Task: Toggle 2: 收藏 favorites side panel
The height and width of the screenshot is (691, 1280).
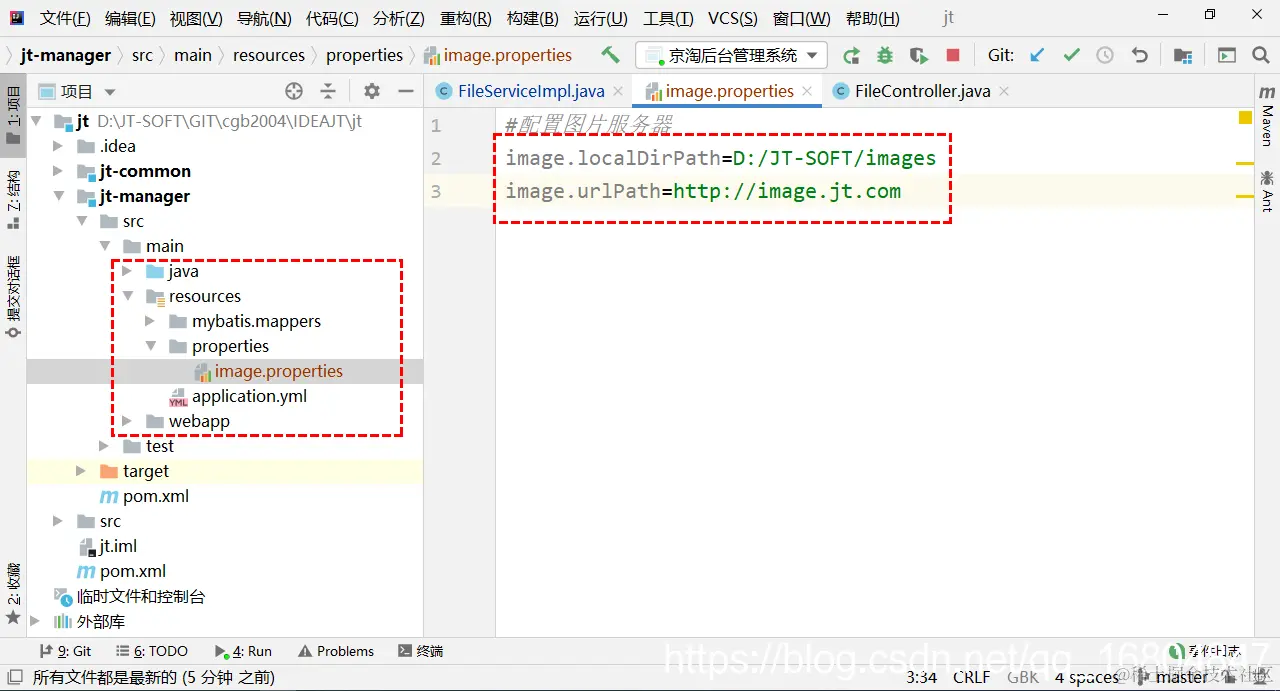Action: click(13, 594)
